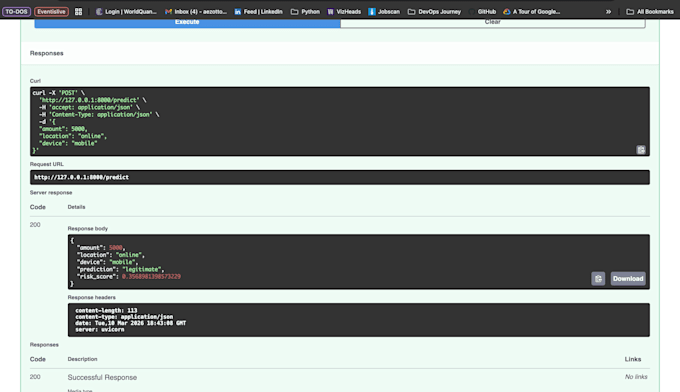Click the server: uvicorn header line

(x=100, y=330)
